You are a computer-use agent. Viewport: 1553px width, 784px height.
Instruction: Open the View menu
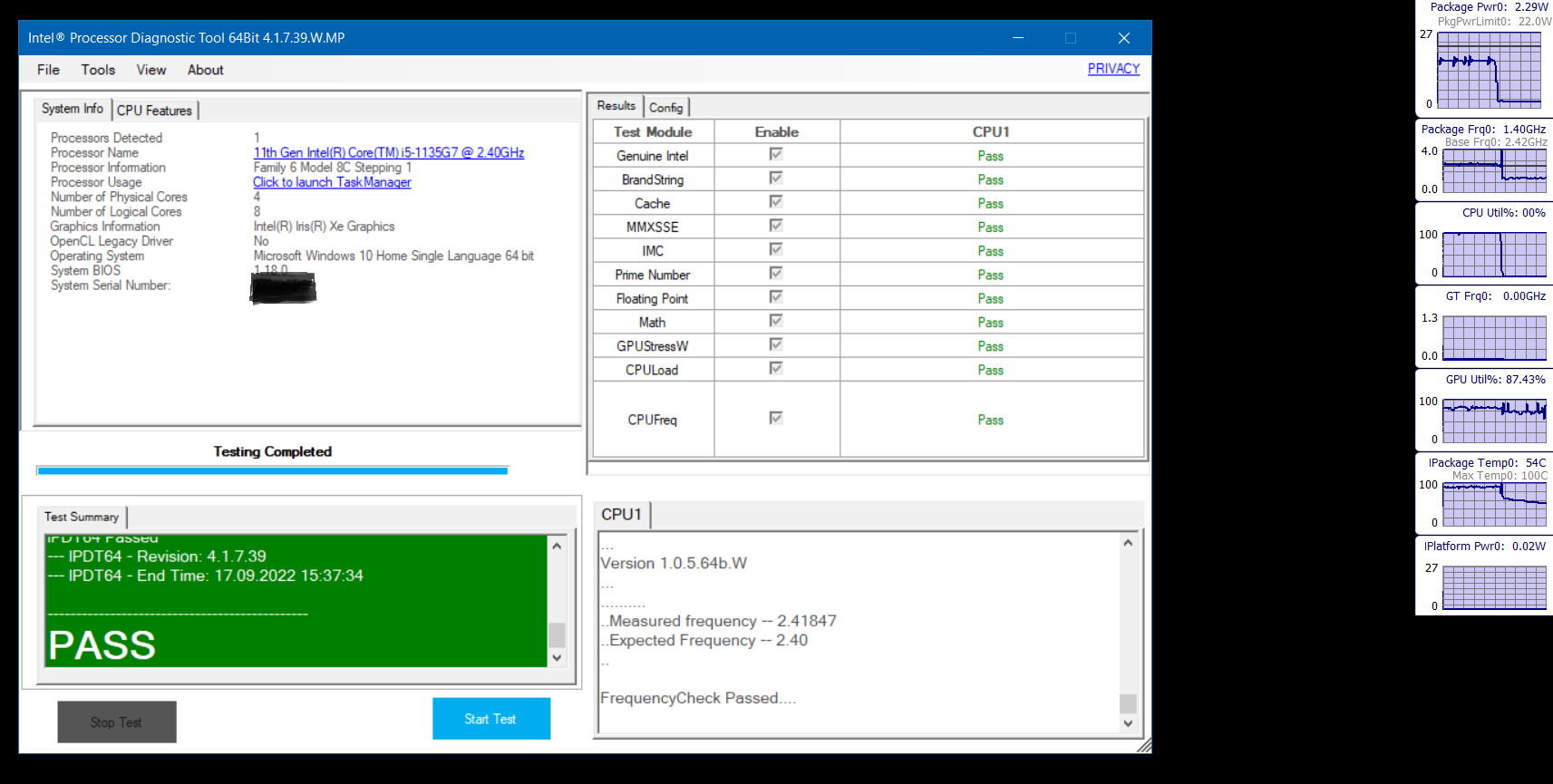click(x=151, y=70)
